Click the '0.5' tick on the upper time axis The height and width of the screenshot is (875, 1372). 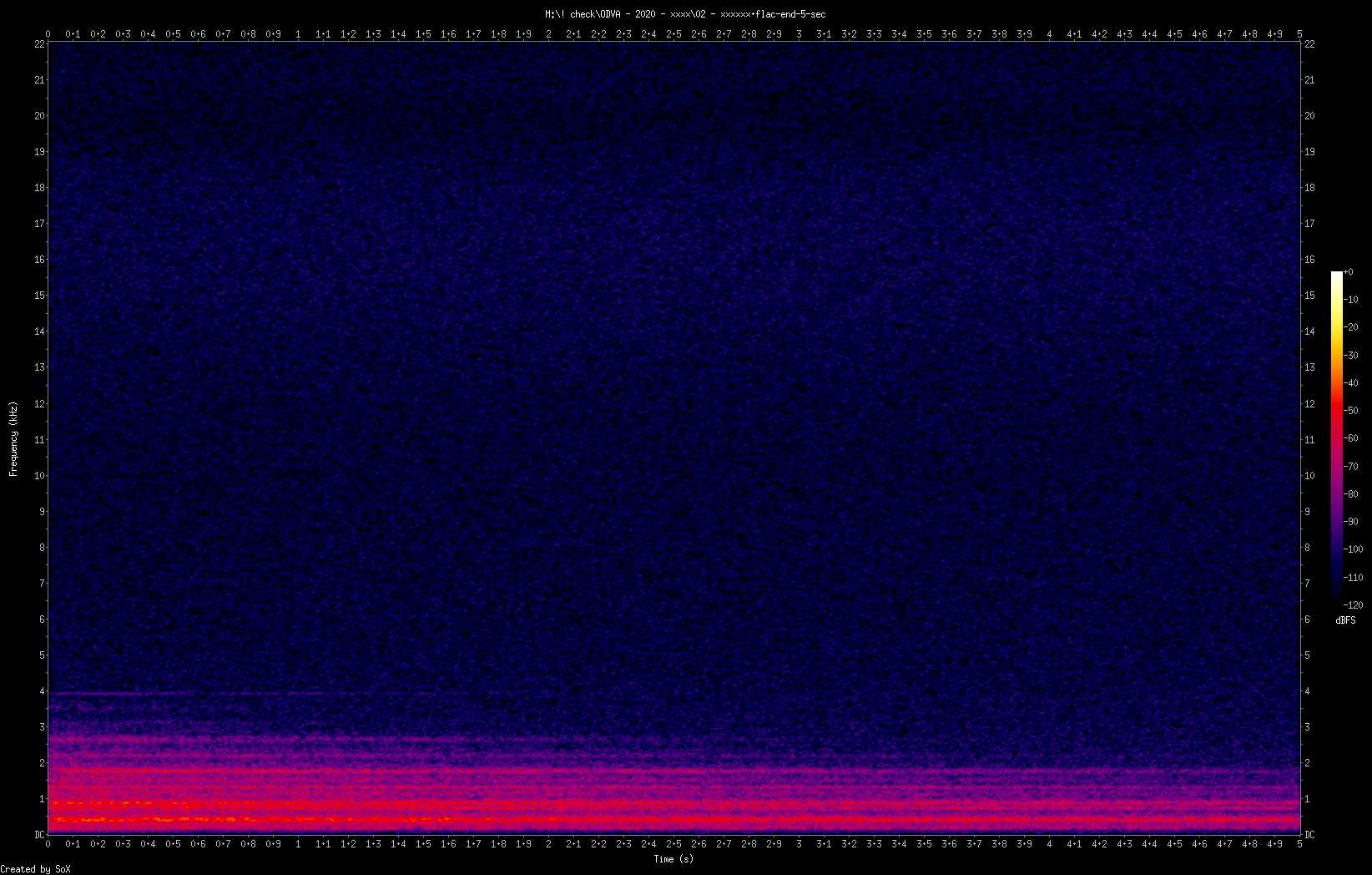point(173,34)
